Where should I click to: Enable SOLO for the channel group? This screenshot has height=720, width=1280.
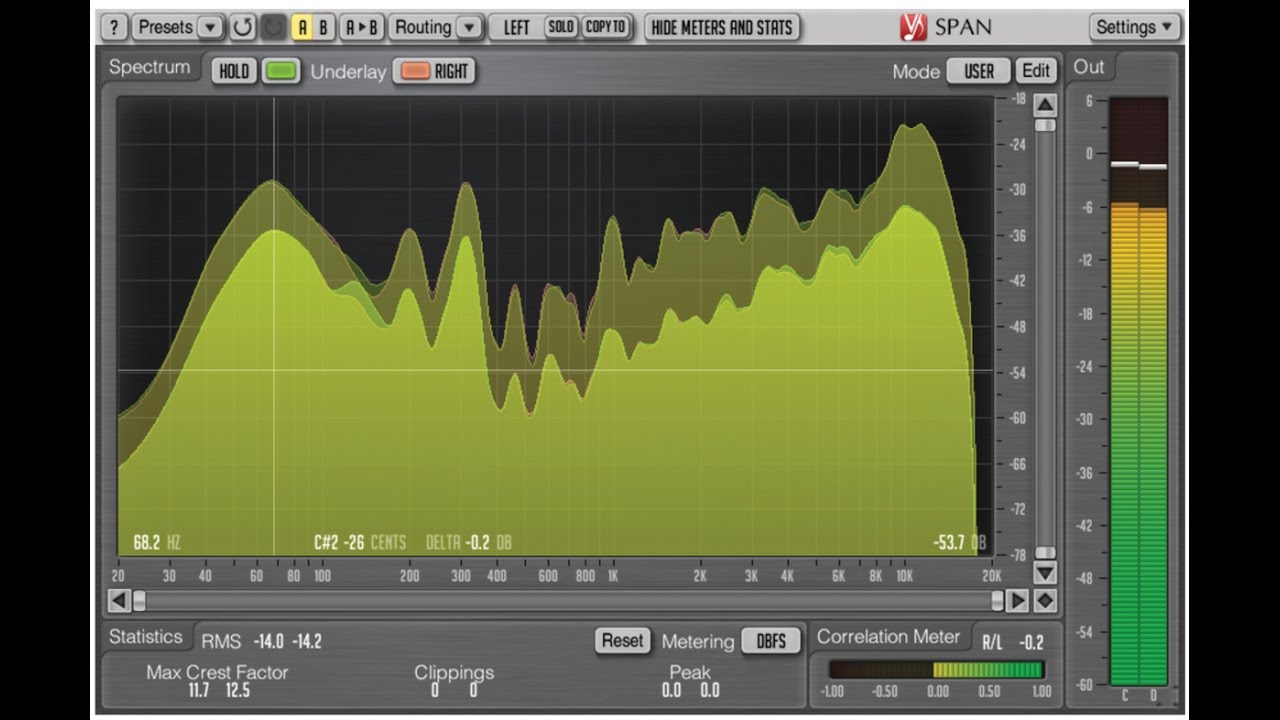(x=561, y=27)
